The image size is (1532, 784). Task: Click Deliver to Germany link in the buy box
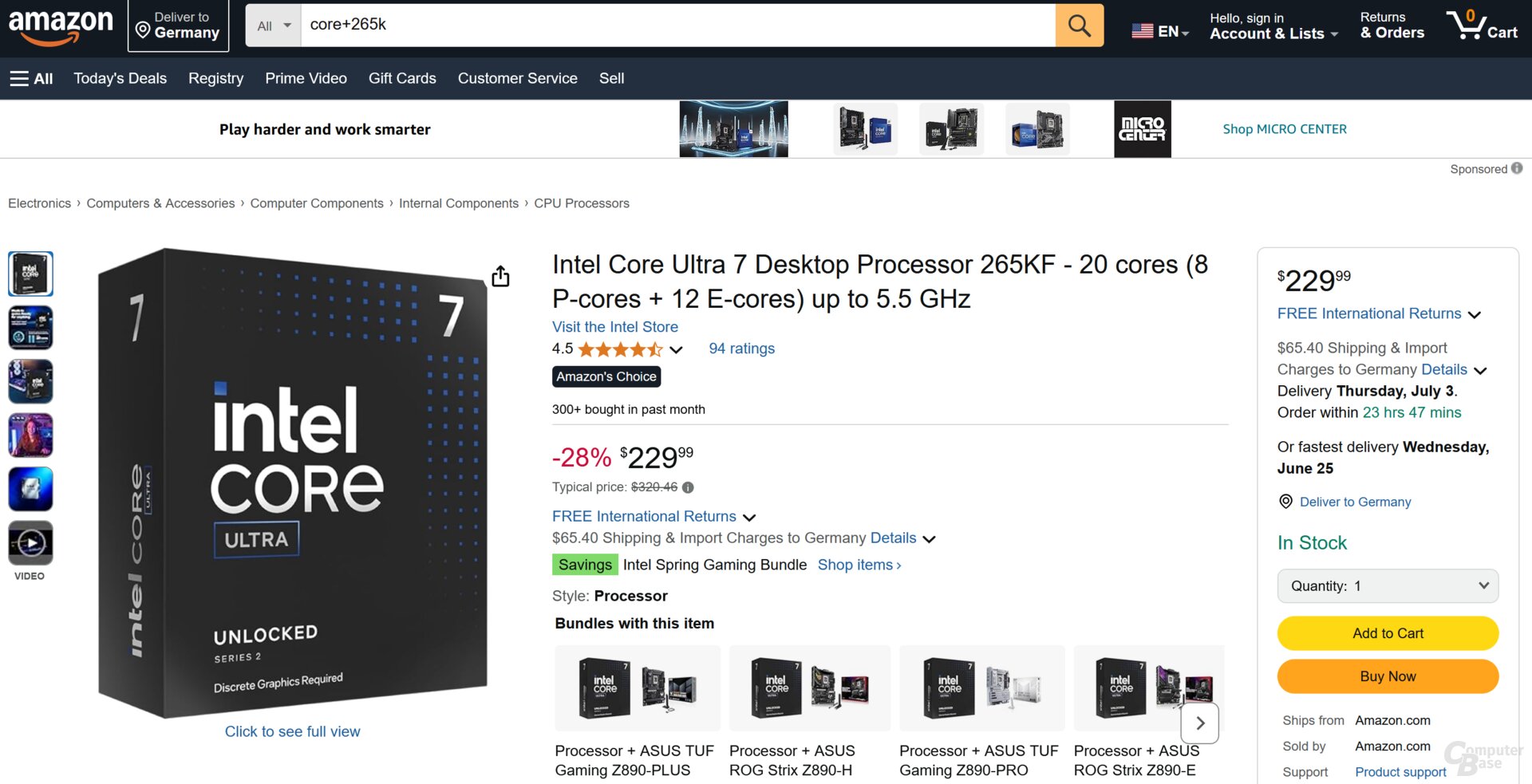tap(1355, 502)
